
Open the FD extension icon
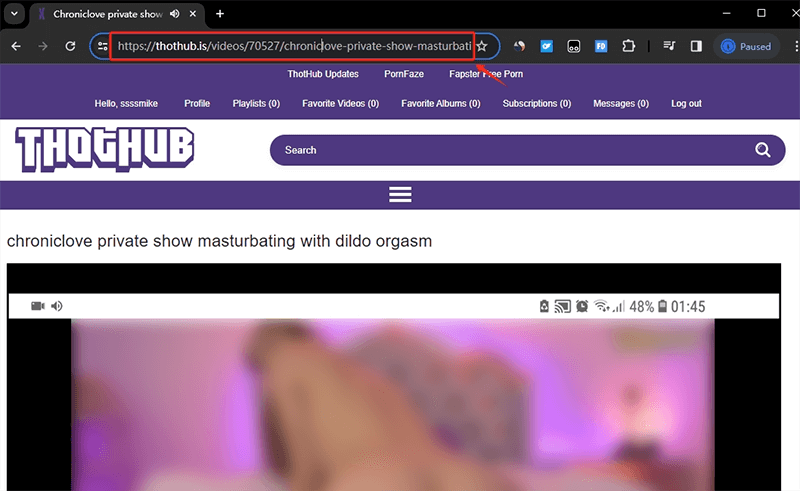pos(601,46)
